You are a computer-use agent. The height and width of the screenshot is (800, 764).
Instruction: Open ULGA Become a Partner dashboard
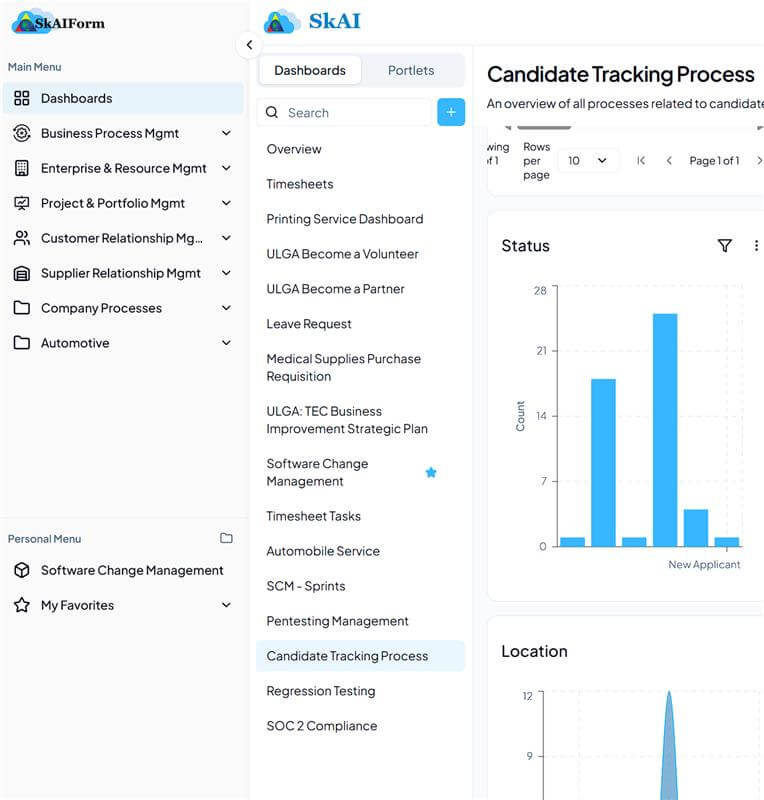click(x=335, y=289)
